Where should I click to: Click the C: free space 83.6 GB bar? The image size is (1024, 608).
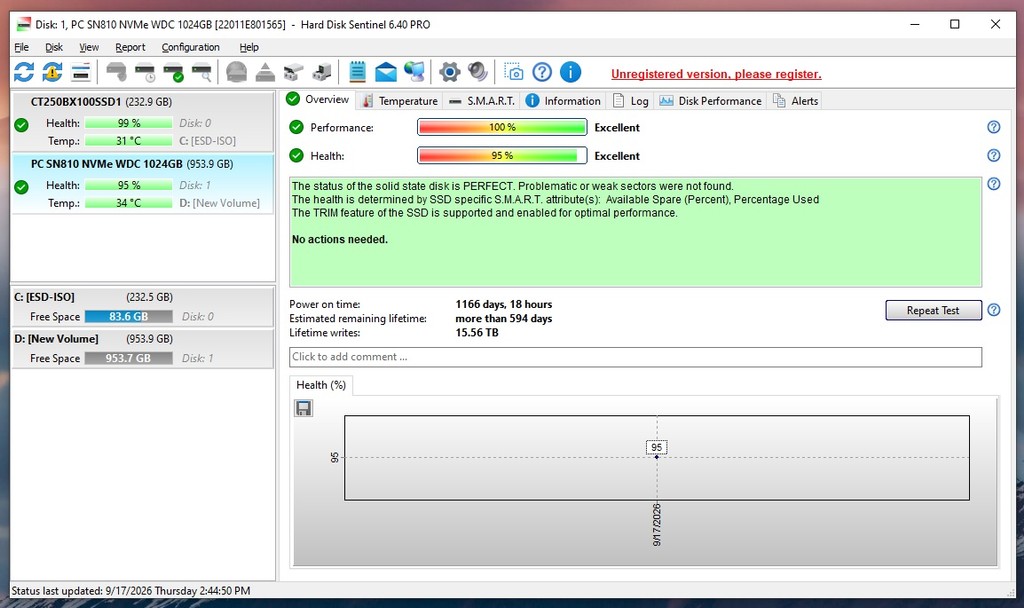[129, 317]
